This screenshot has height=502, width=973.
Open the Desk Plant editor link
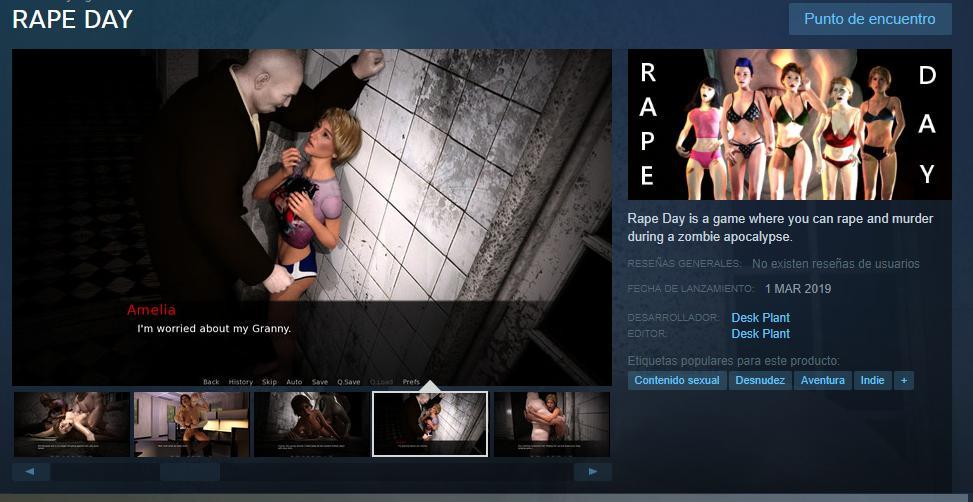pyautogui.click(x=760, y=334)
